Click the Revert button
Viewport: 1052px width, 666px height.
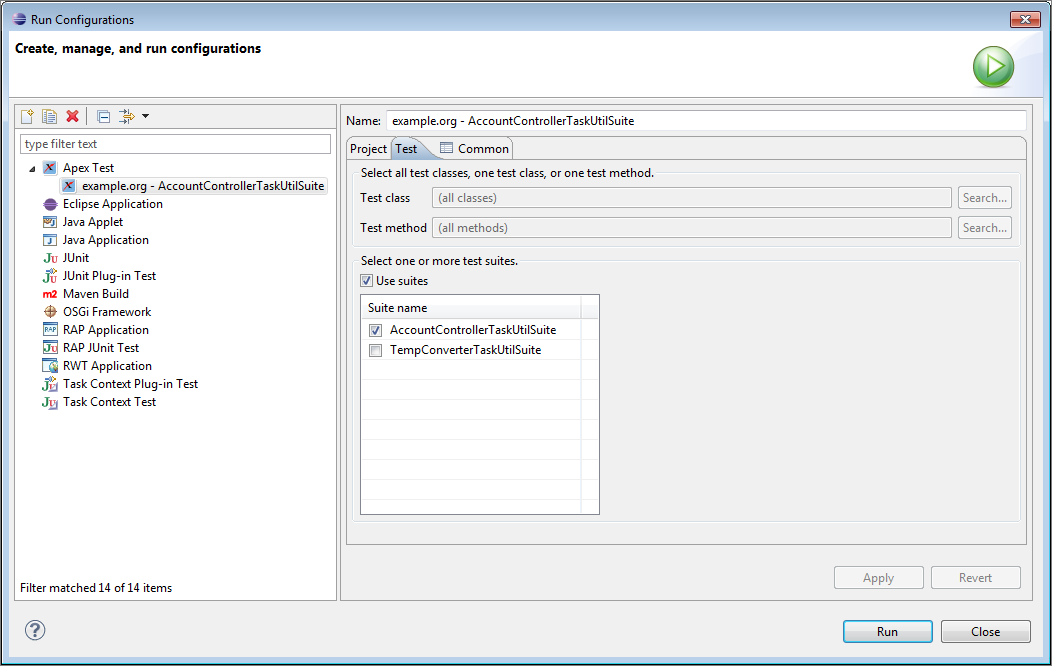point(976,577)
